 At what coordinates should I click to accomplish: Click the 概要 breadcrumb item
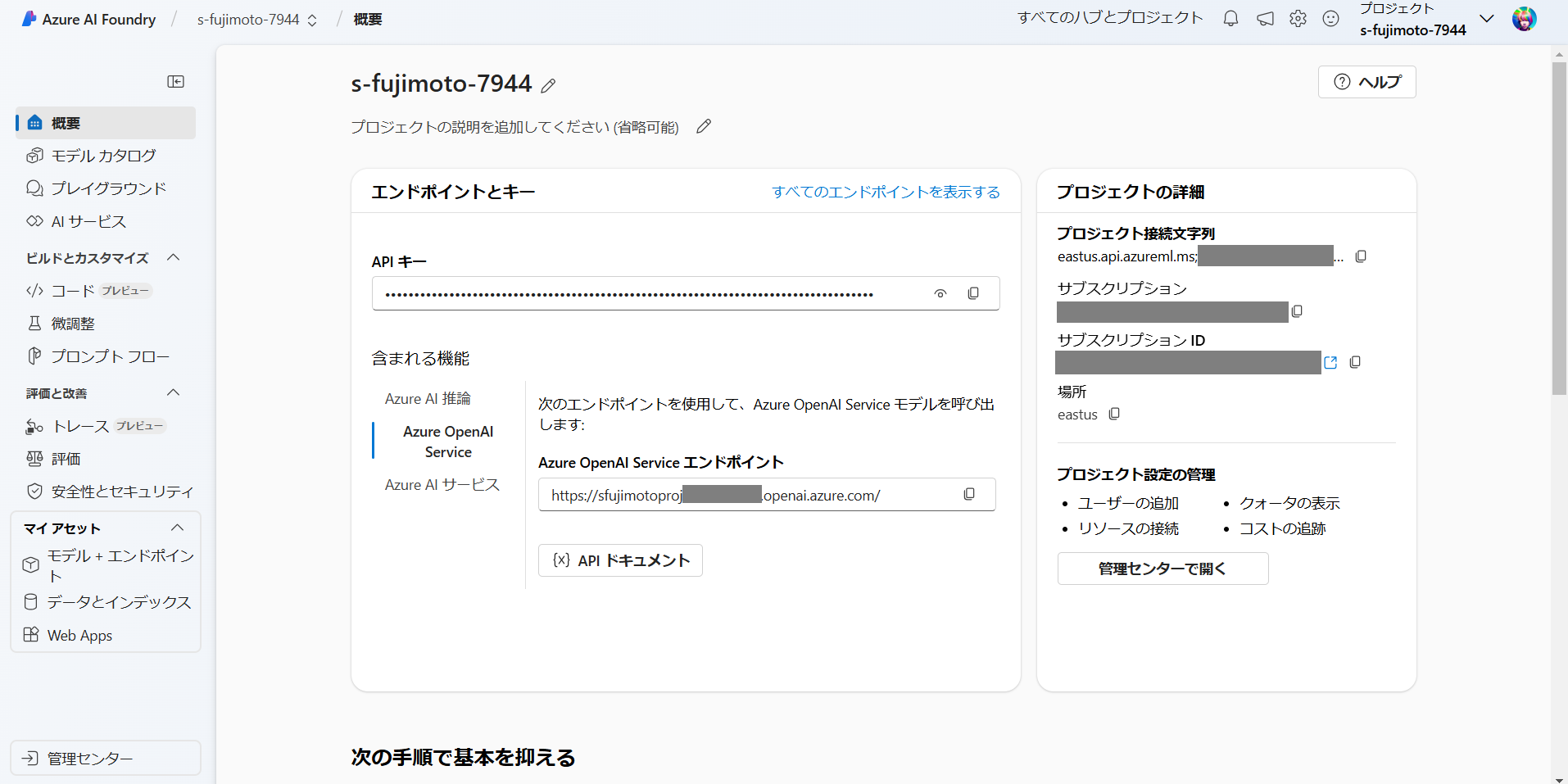368,20
